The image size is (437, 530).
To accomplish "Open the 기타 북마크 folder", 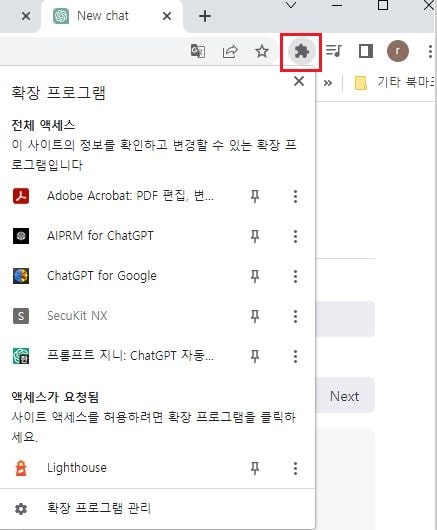I will click(x=395, y=82).
